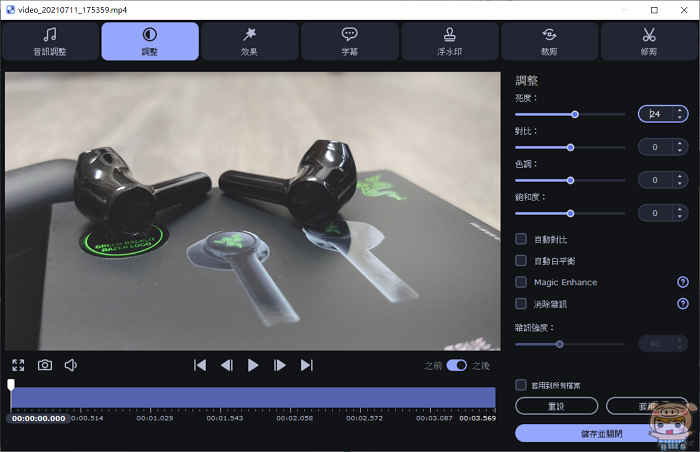Image resolution: width=700 pixels, height=452 pixels.
Task: Open the 字幕 subtitles tab
Action: (x=350, y=41)
